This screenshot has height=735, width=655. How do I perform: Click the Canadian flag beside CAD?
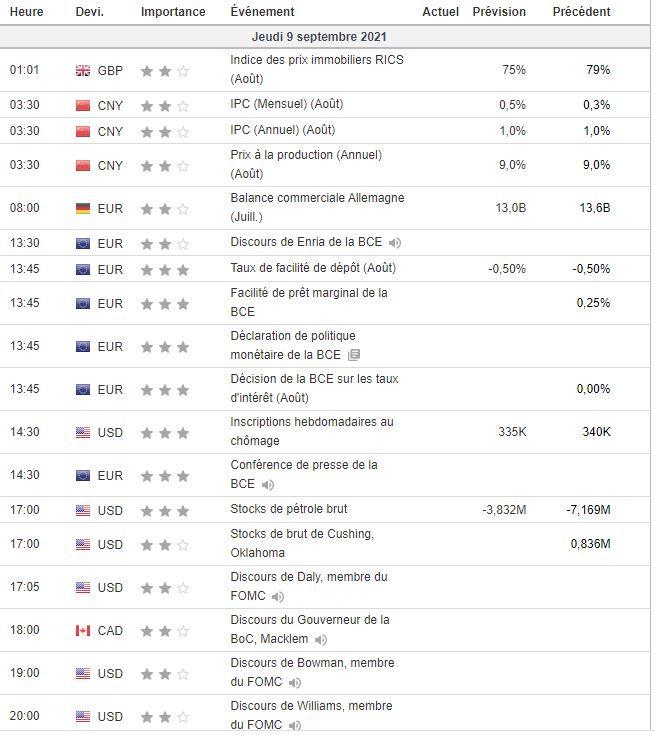tap(83, 631)
